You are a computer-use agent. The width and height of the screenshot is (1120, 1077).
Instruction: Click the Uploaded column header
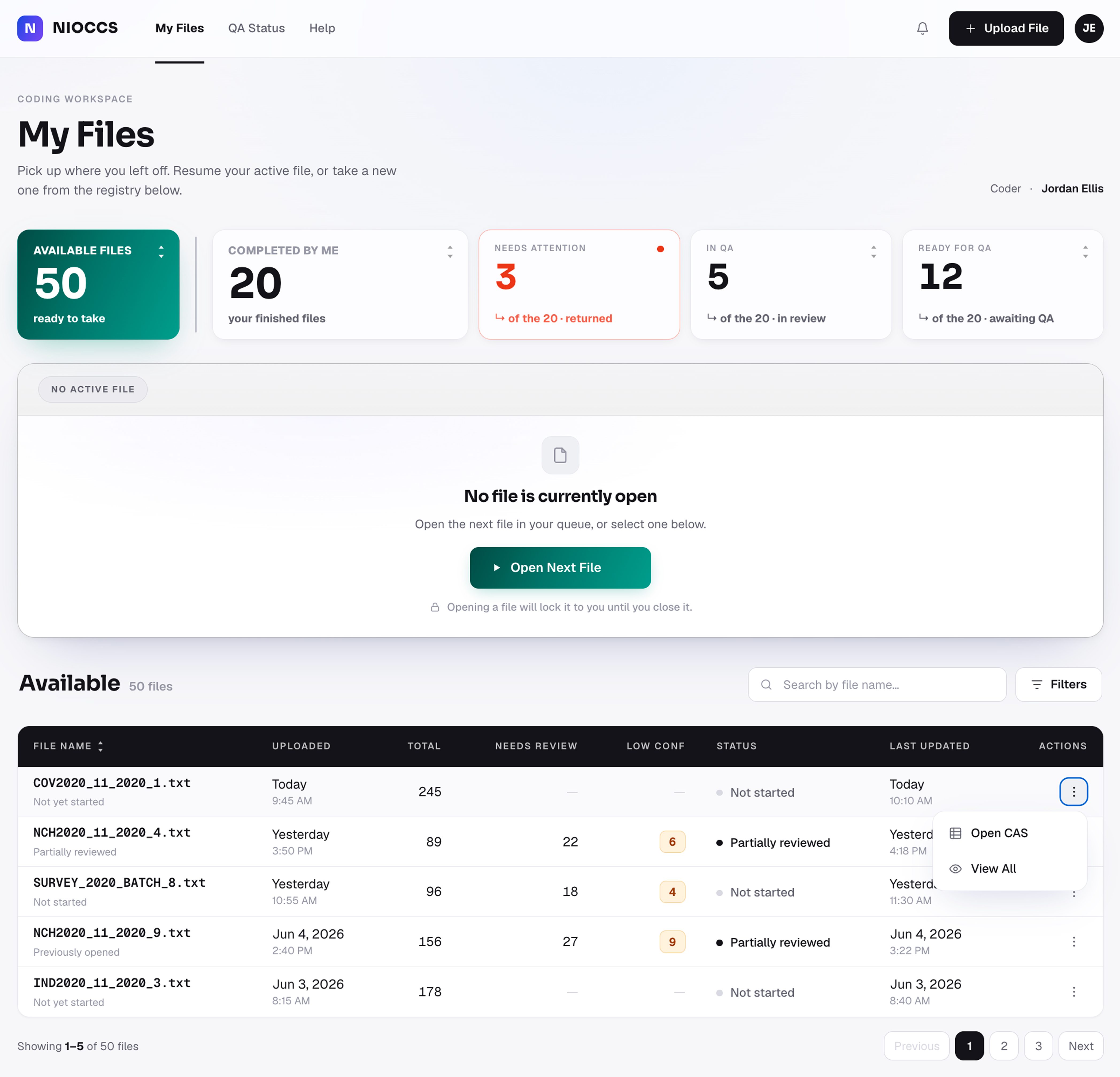[301, 746]
